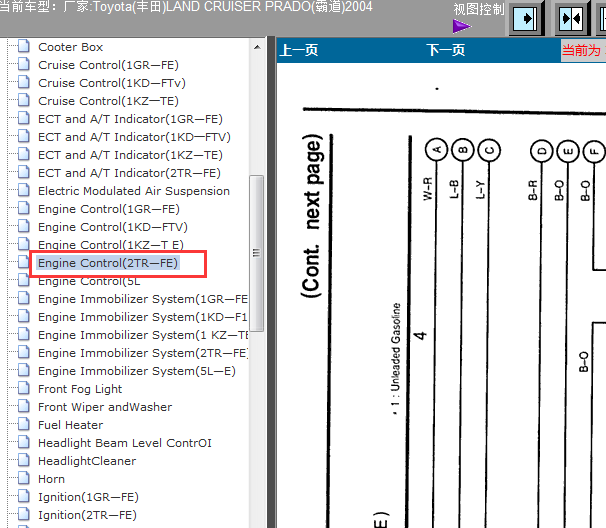Viewport: 606px width, 528px height.
Task: Select Electric Modulated Air Suspension
Action: [134, 191]
